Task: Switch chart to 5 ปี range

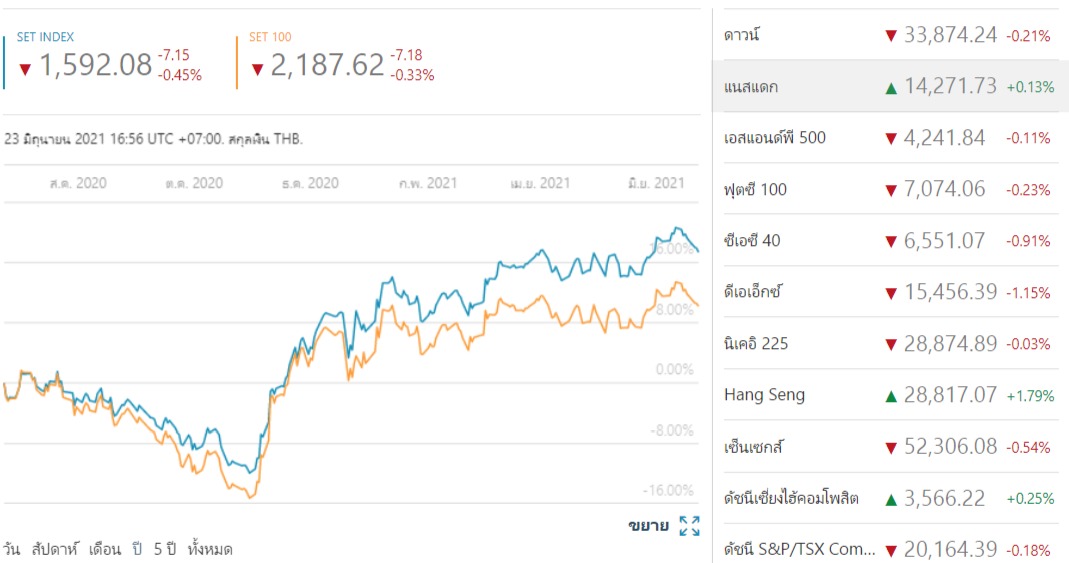Action: click(165, 549)
